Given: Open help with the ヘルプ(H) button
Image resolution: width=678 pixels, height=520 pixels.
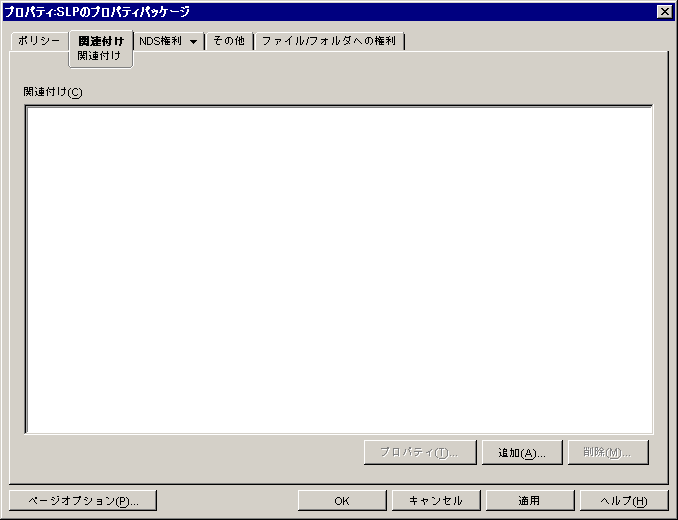Looking at the screenshot, I should (x=624, y=501).
